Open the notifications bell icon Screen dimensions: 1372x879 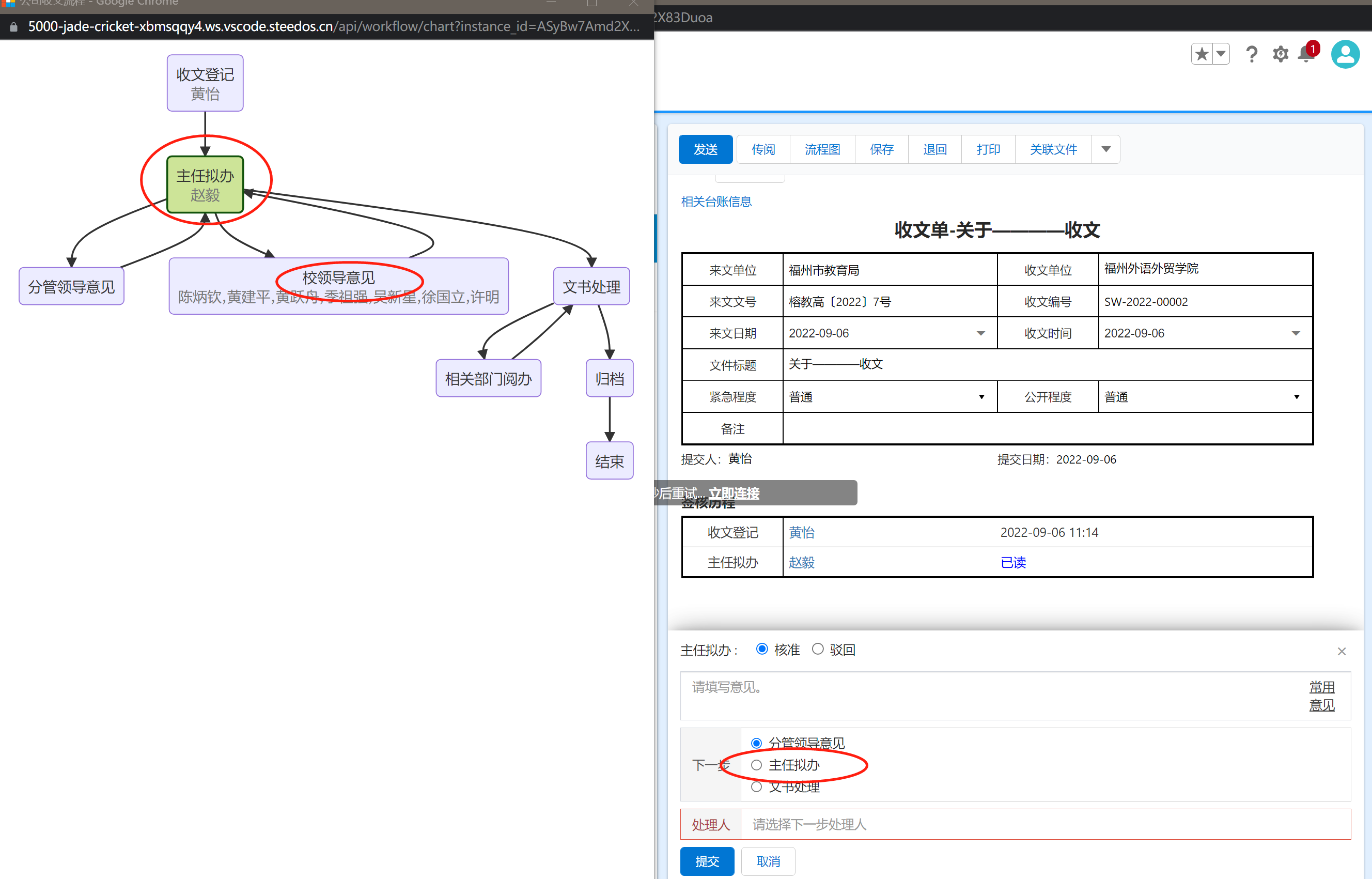[x=1306, y=54]
